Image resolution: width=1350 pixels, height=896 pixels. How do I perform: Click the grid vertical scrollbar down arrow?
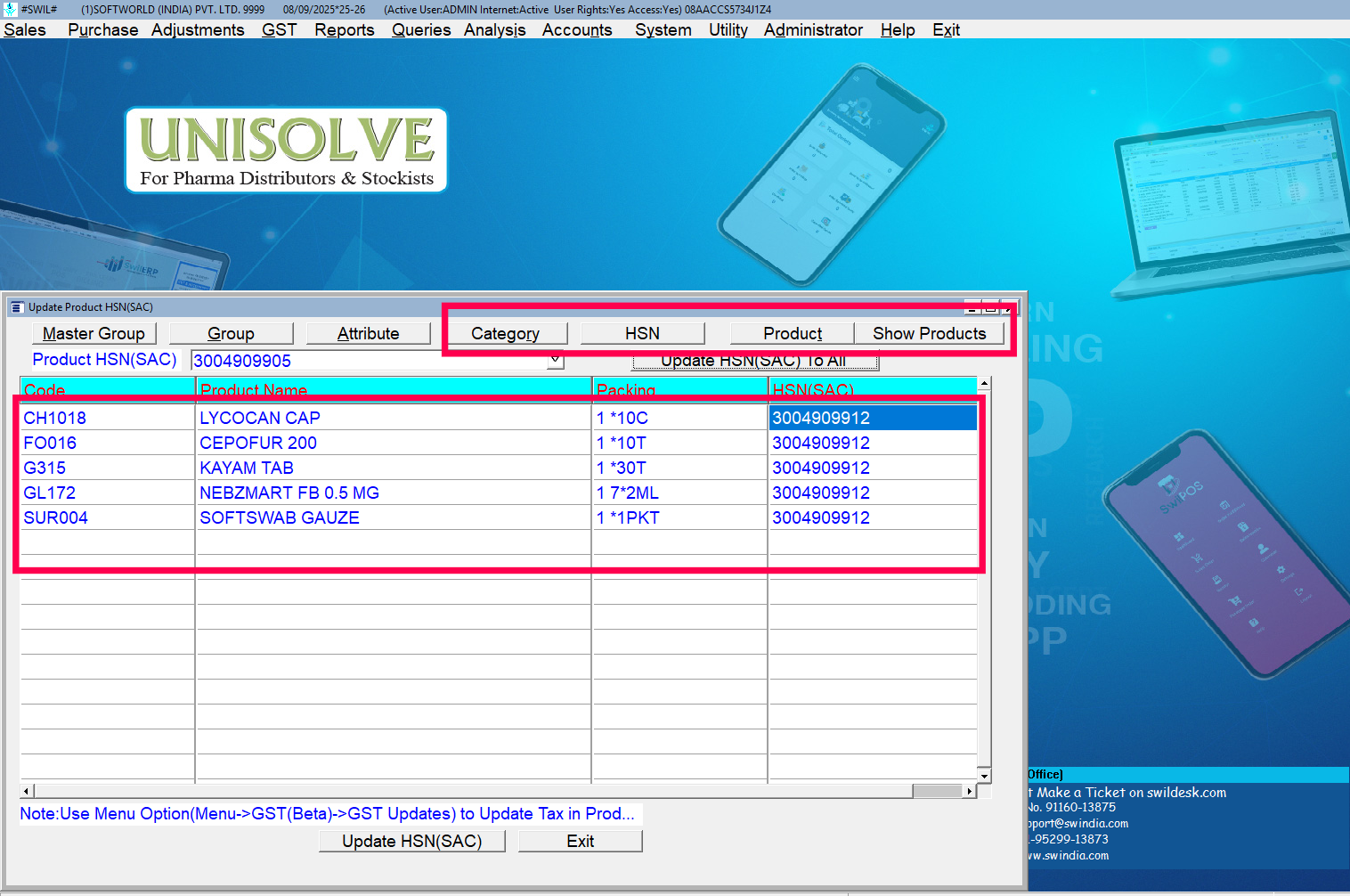[984, 776]
